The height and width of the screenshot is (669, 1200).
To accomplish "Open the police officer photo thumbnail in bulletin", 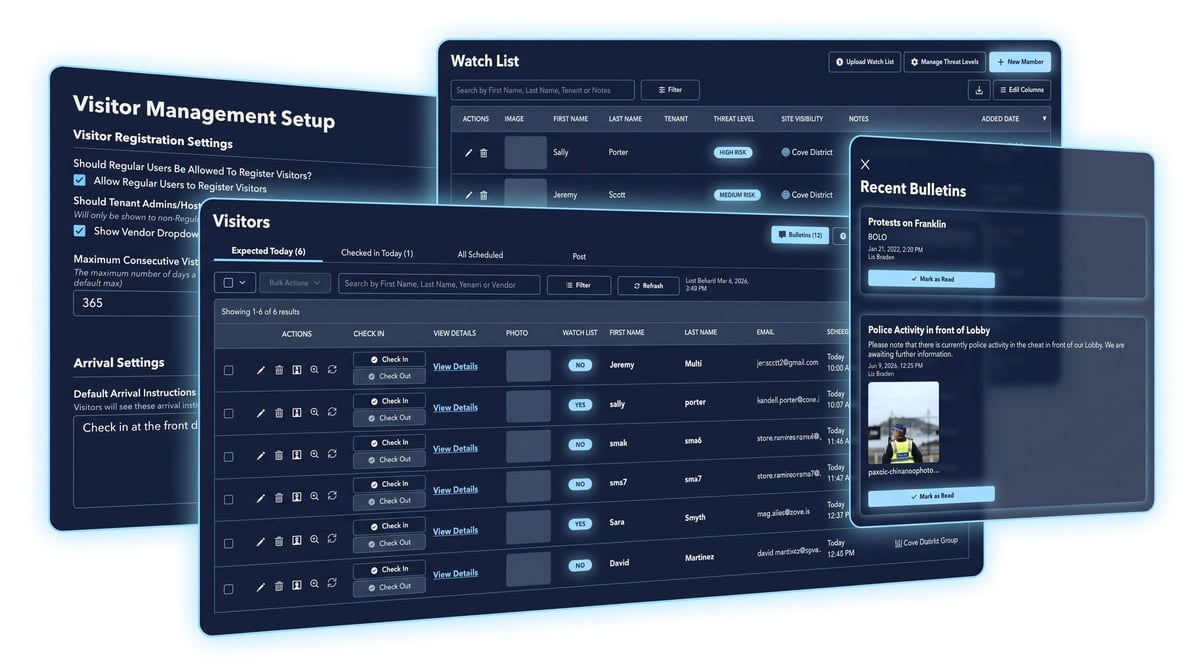I will click(903, 423).
